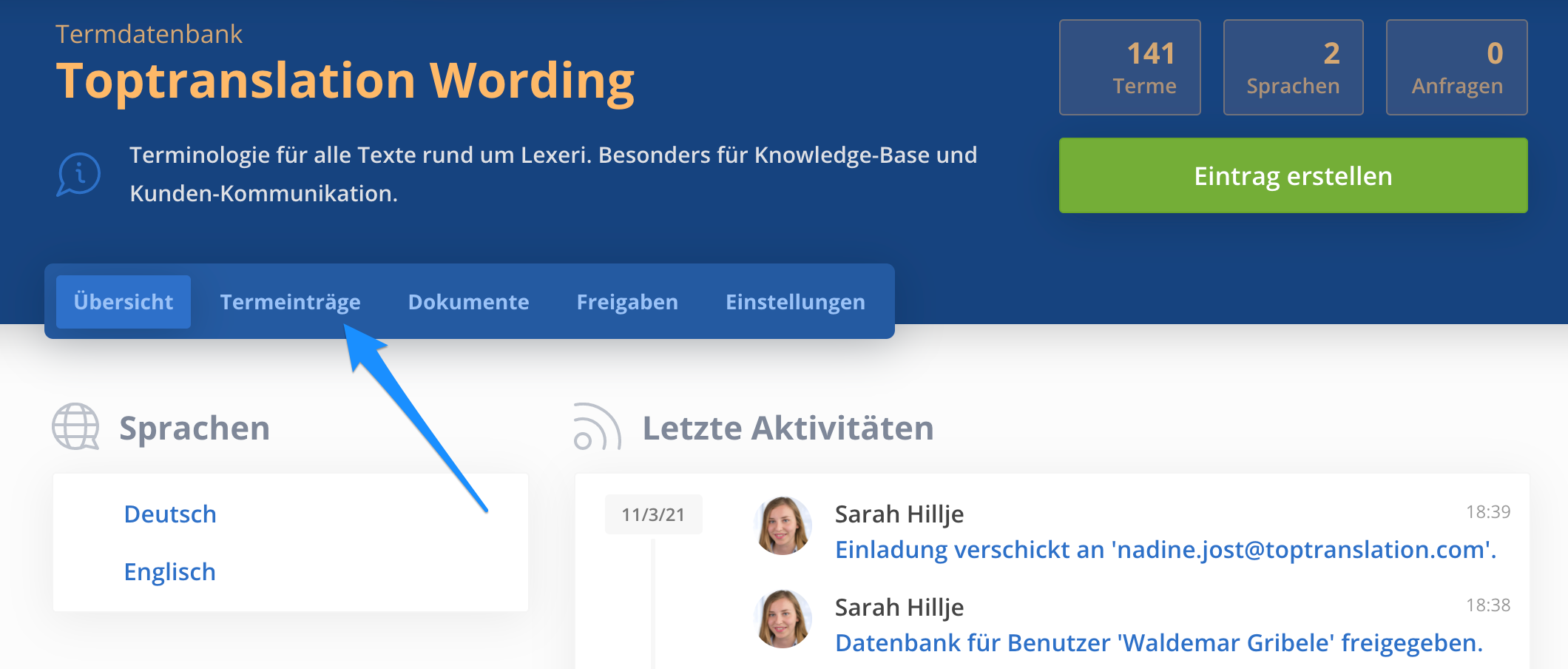Image resolution: width=1568 pixels, height=669 pixels.
Task: Select the Freigaben tab
Action: coord(627,302)
